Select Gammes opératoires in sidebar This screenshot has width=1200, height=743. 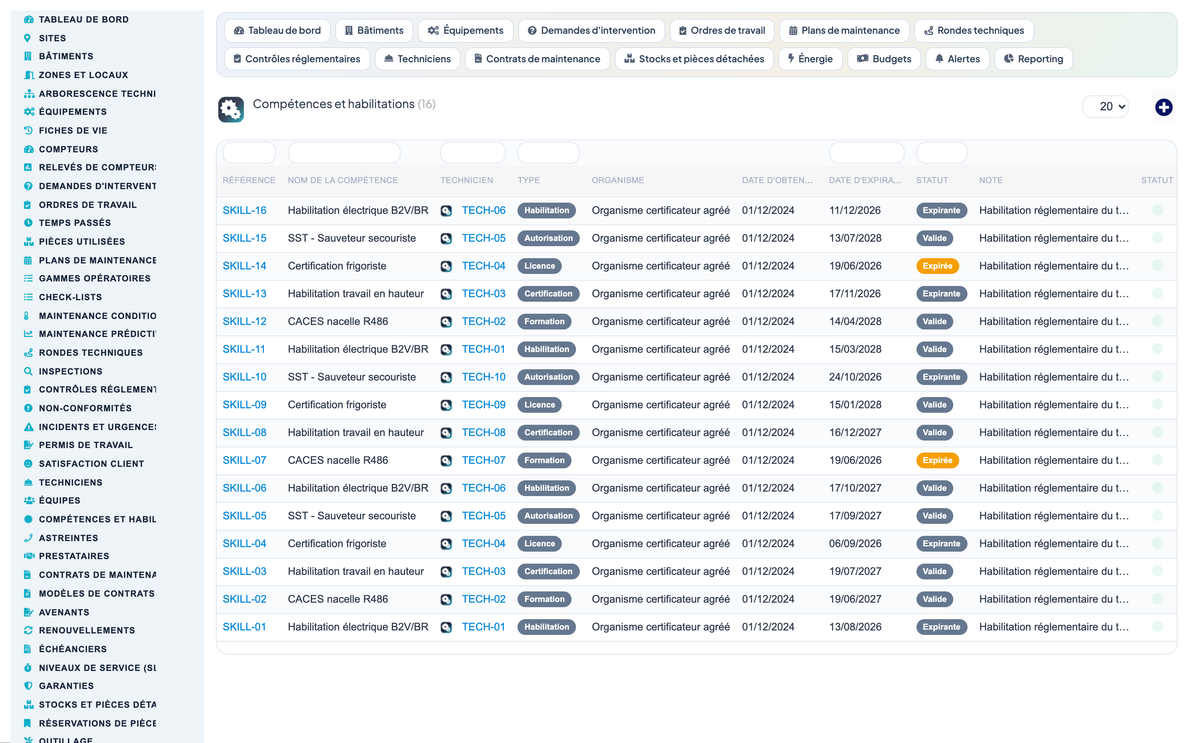[94, 278]
